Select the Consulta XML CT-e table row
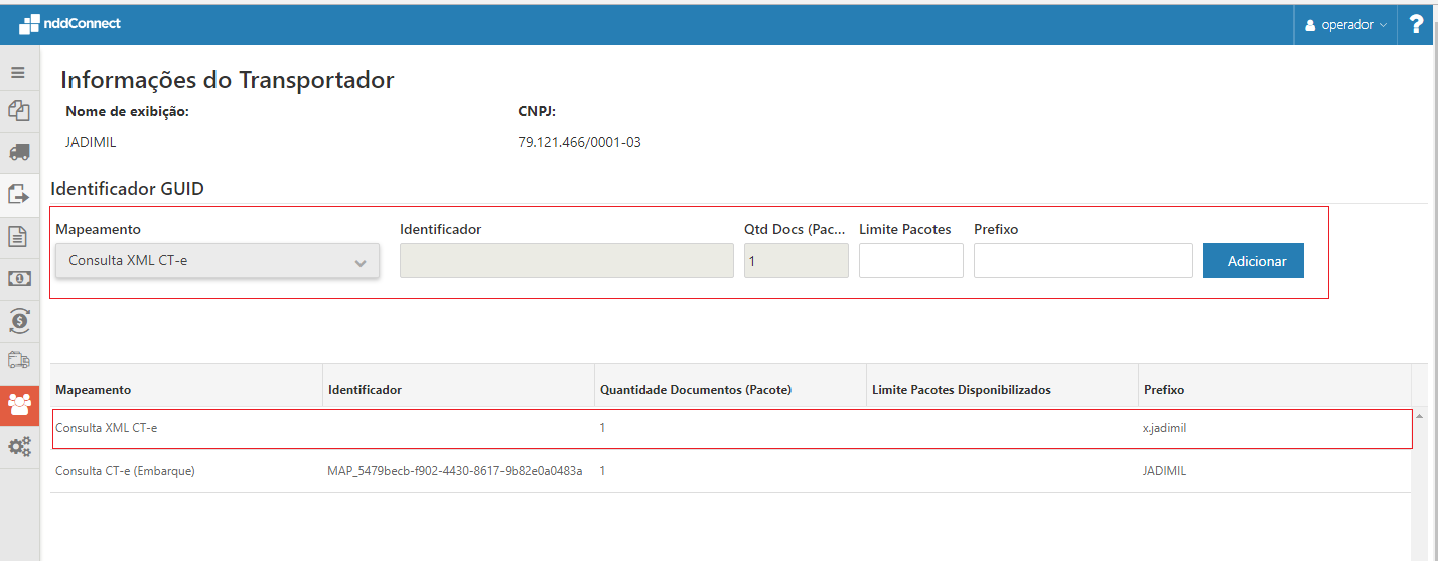1440x561 pixels. 731,428
